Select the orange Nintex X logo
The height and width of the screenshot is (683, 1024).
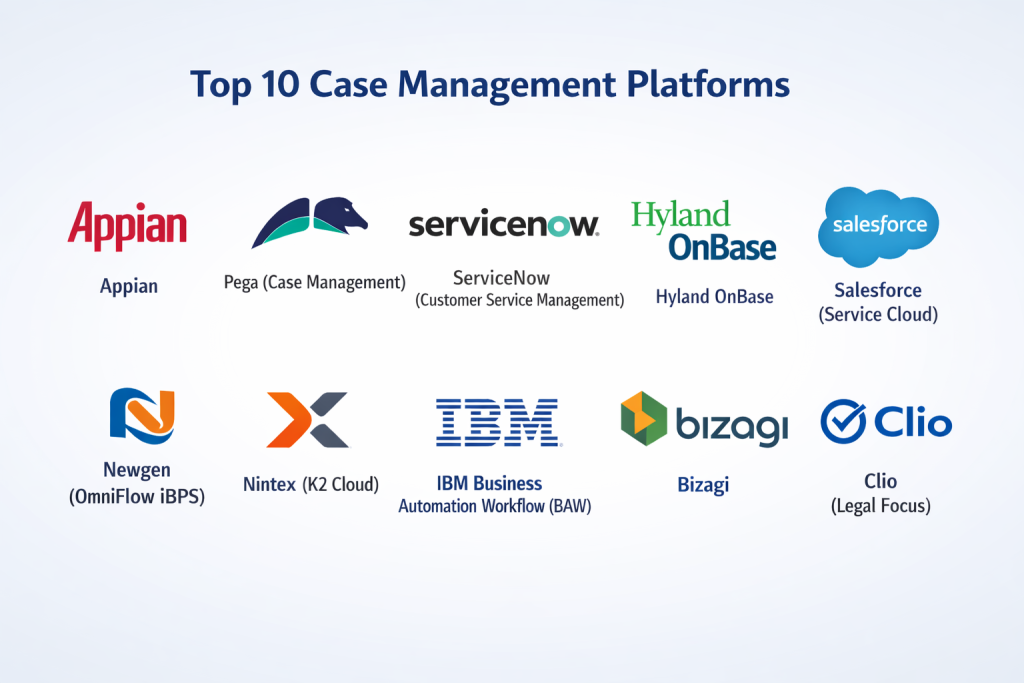pos(307,420)
